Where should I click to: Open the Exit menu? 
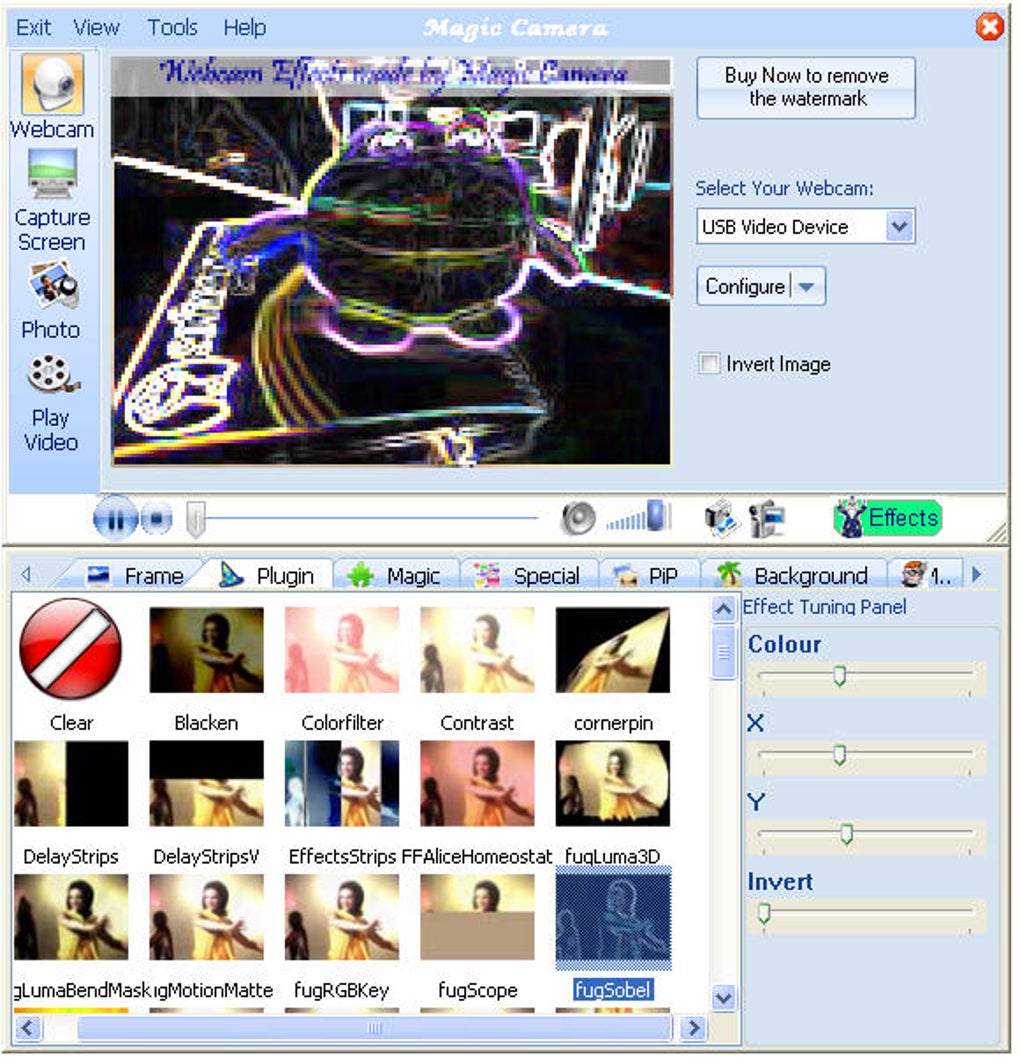[33, 28]
